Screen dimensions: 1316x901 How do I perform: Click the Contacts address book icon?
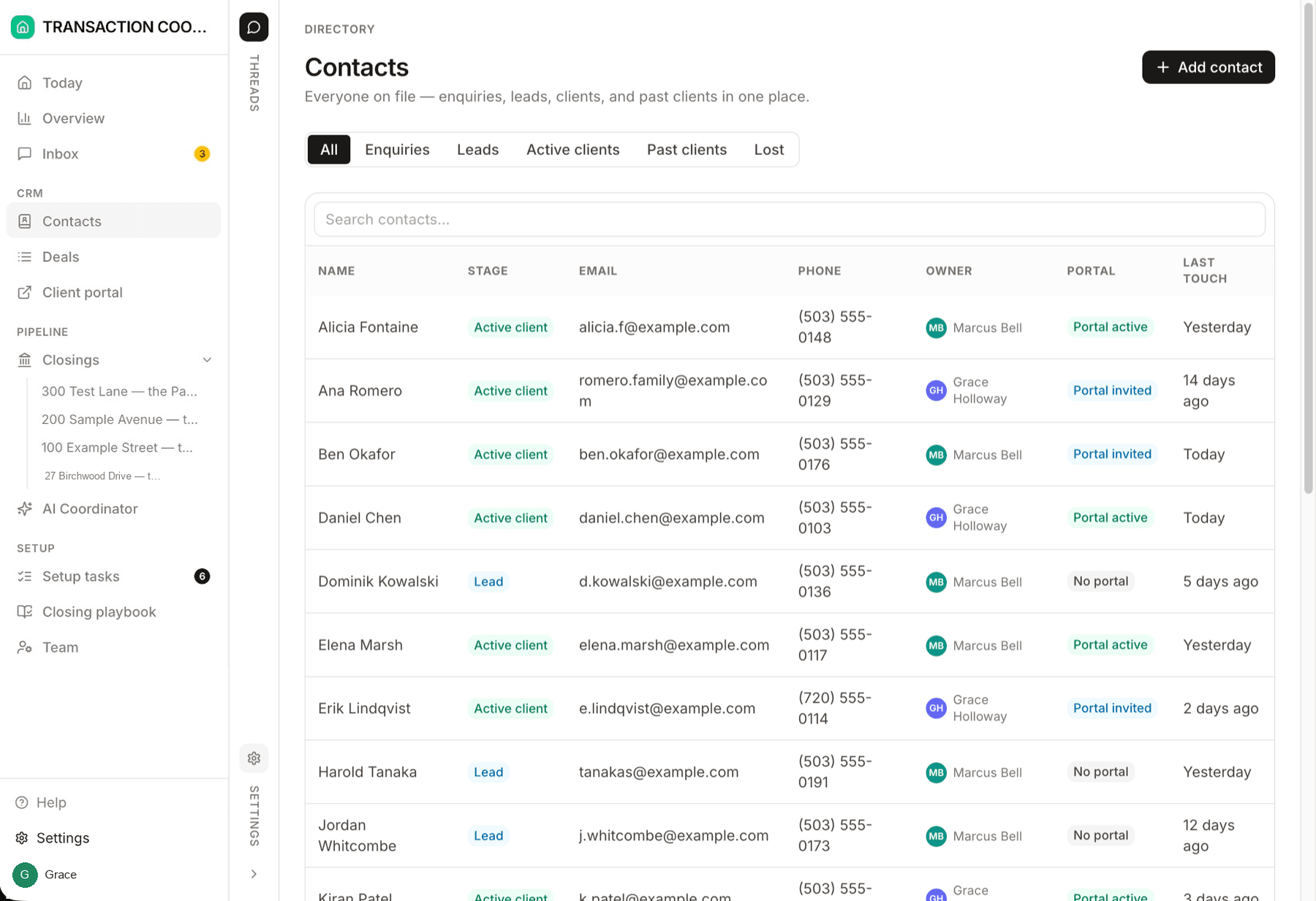click(x=25, y=221)
